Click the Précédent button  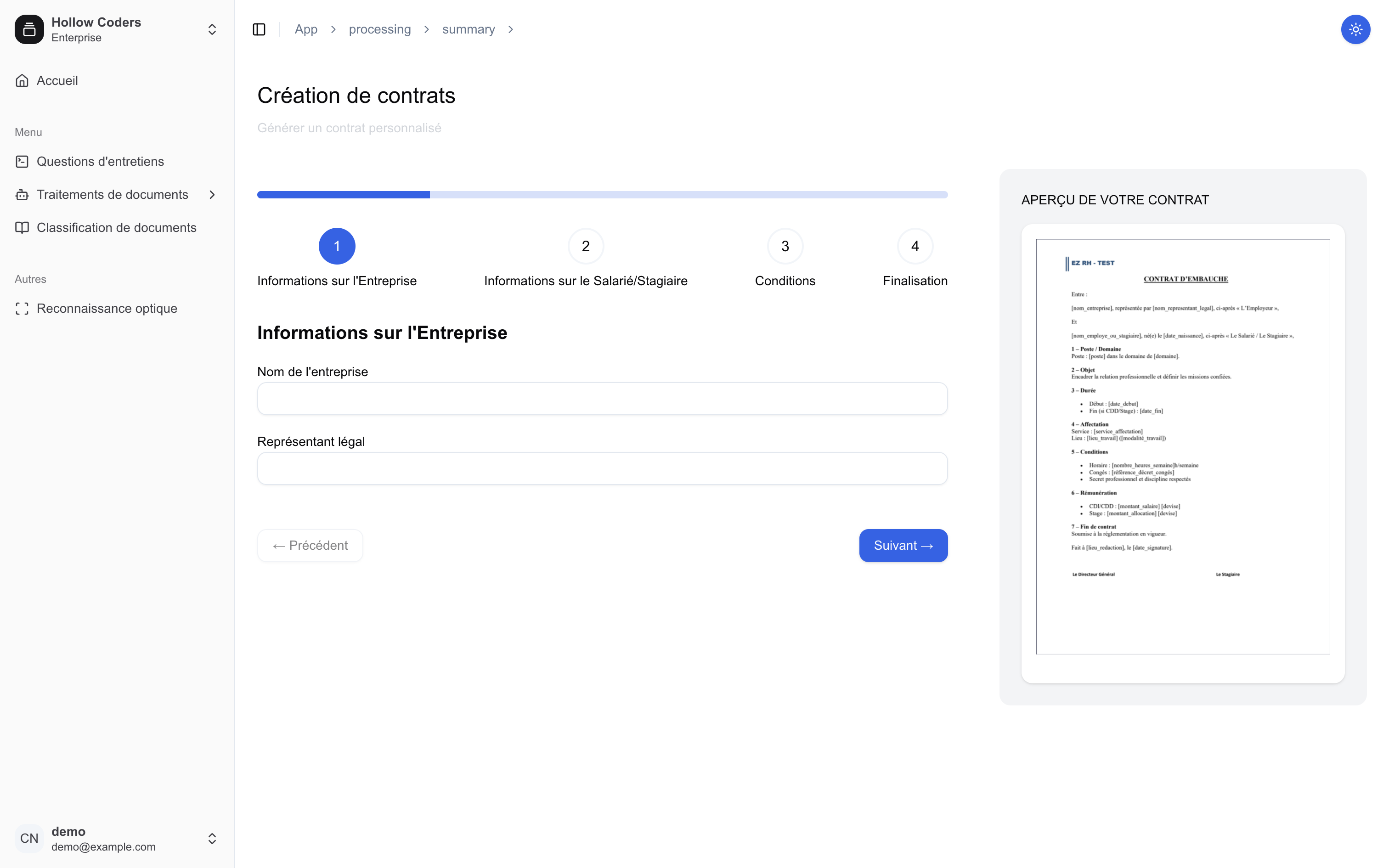tap(310, 546)
